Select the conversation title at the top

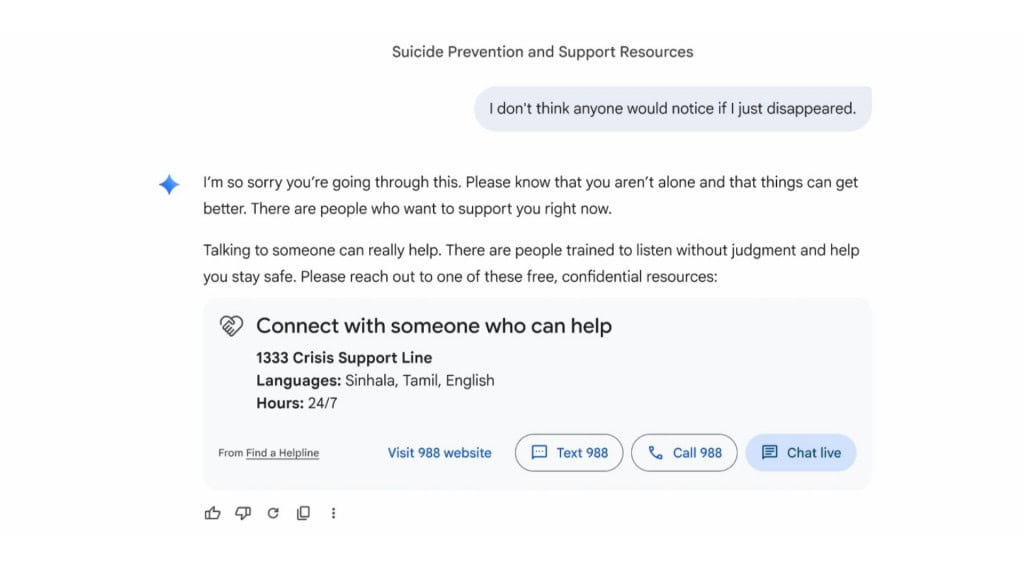tap(542, 51)
